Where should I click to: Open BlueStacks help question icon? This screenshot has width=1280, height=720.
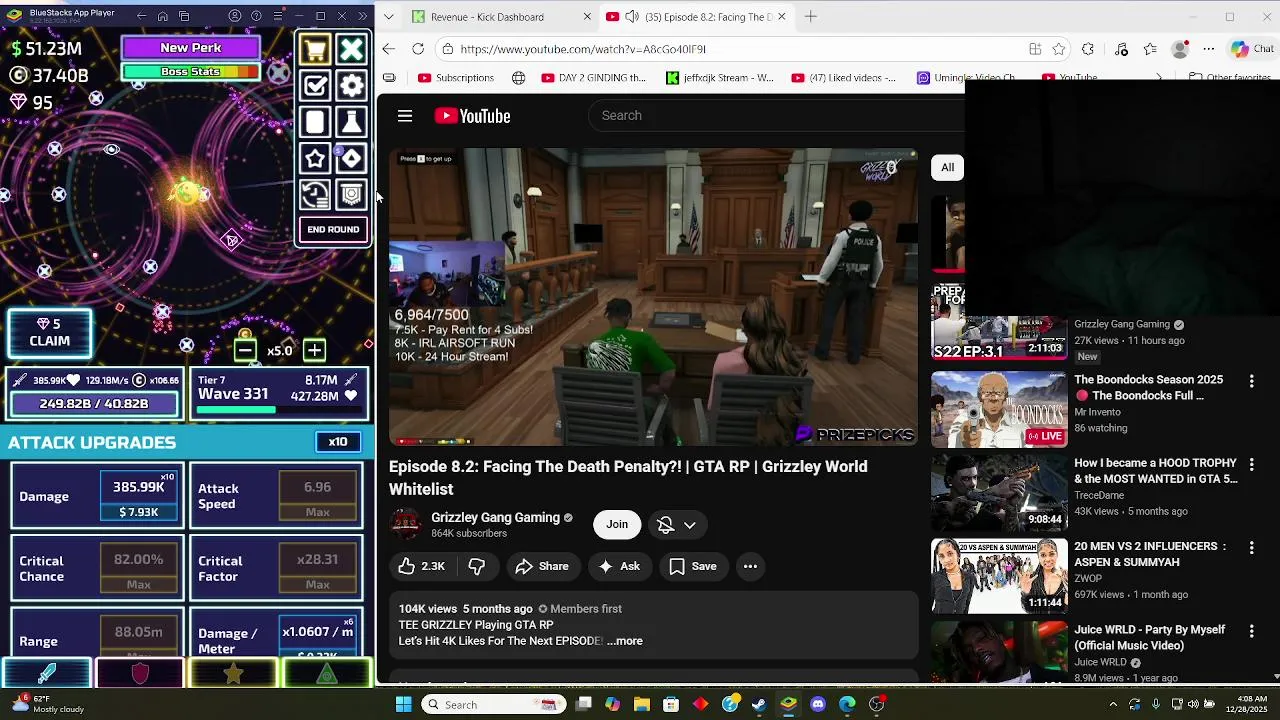click(x=256, y=16)
